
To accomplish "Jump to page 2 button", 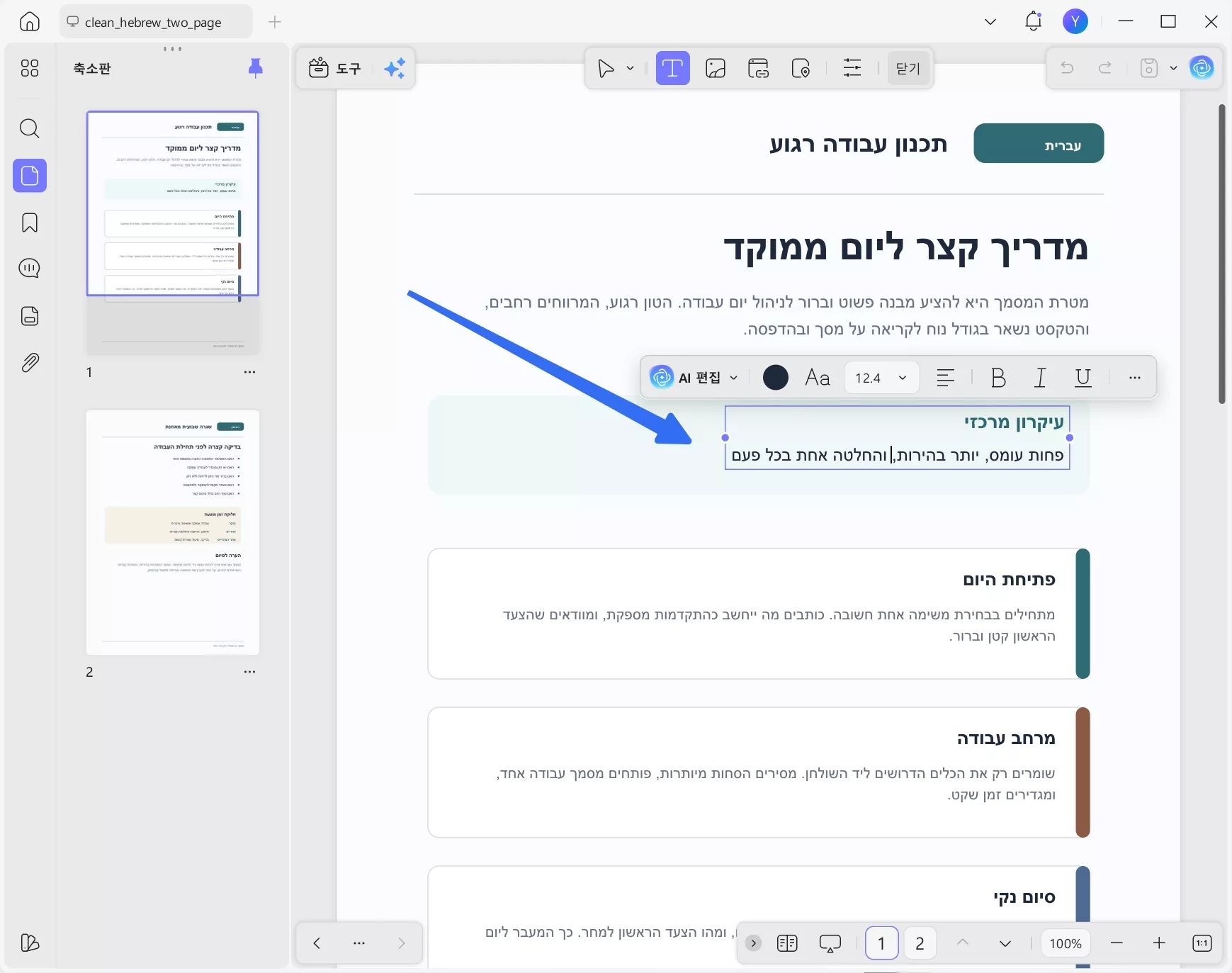I will pos(920,943).
